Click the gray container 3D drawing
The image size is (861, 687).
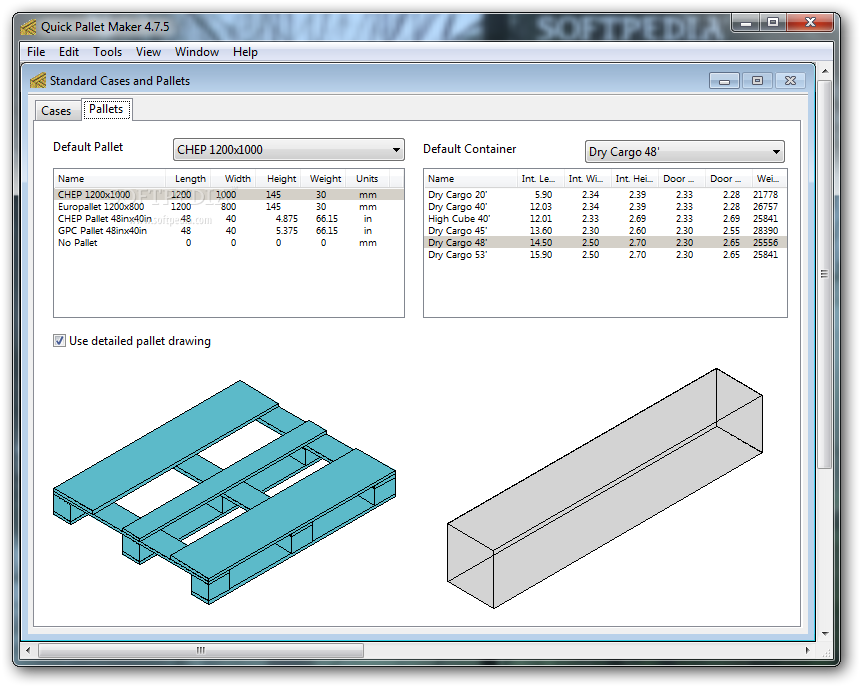(x=605, y=489)
